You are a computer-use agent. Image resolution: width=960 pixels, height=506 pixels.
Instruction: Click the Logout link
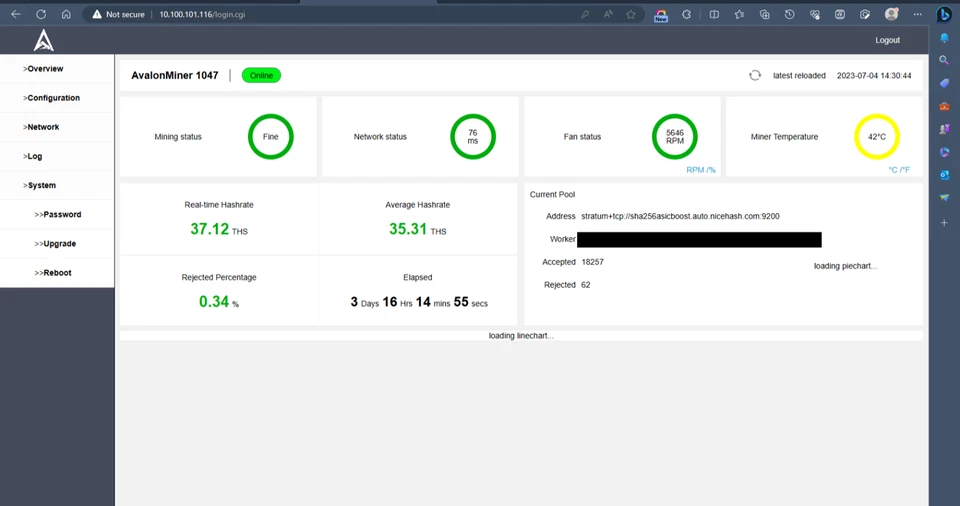coord(887,40)
